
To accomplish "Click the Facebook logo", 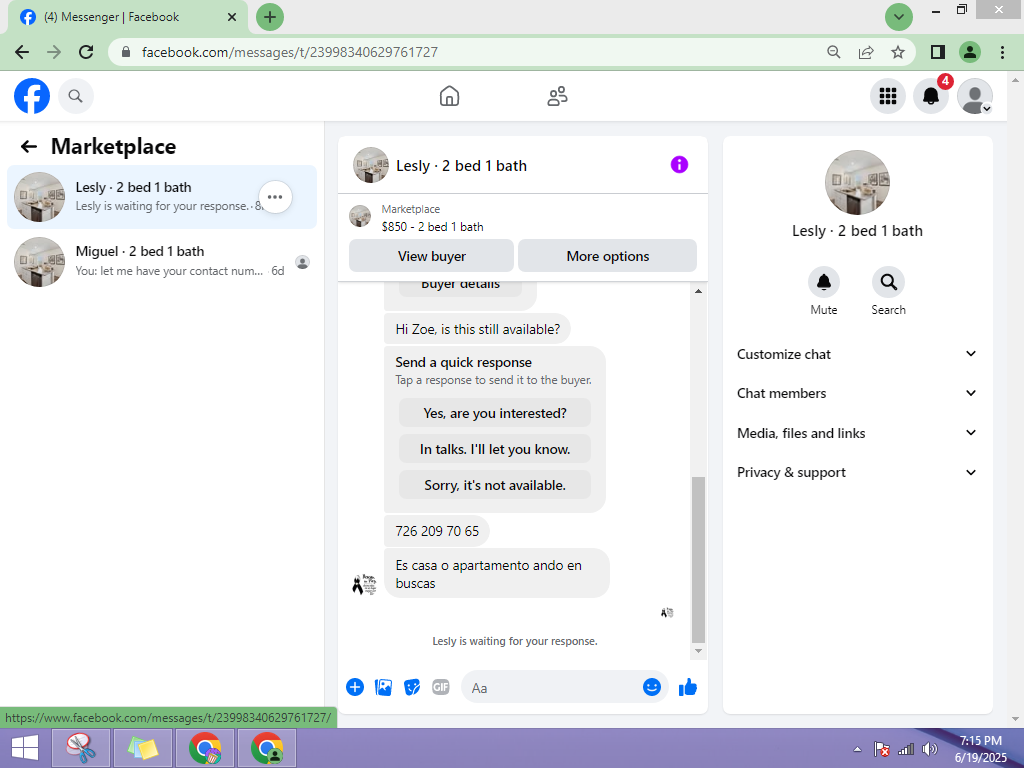I will click(x=32, y=96).
